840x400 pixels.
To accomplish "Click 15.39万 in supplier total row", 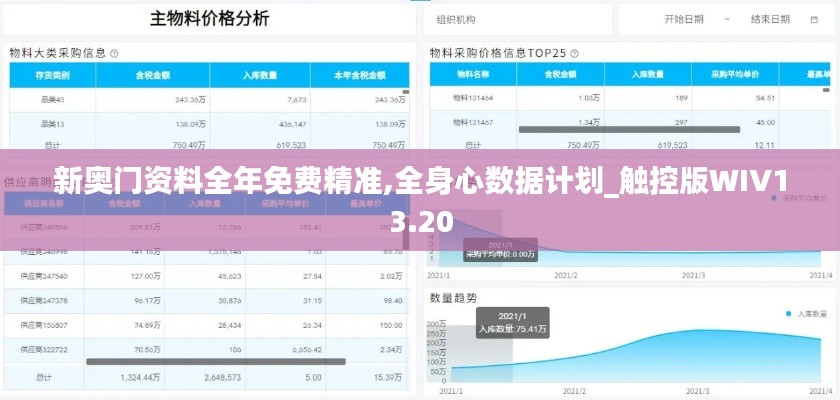I will click(390, 378).
